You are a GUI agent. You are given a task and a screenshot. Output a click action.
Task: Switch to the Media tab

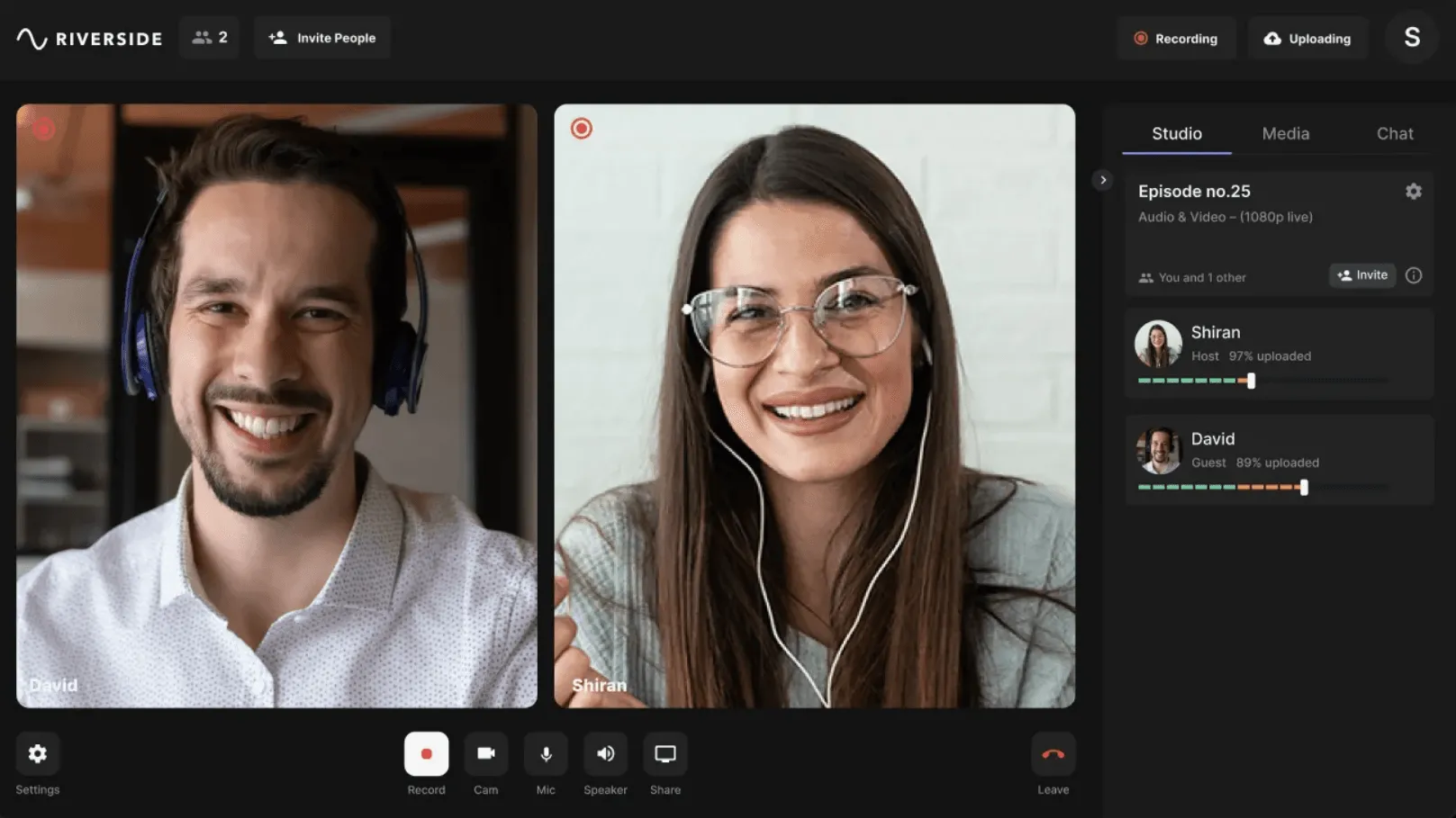[1285, 133]
